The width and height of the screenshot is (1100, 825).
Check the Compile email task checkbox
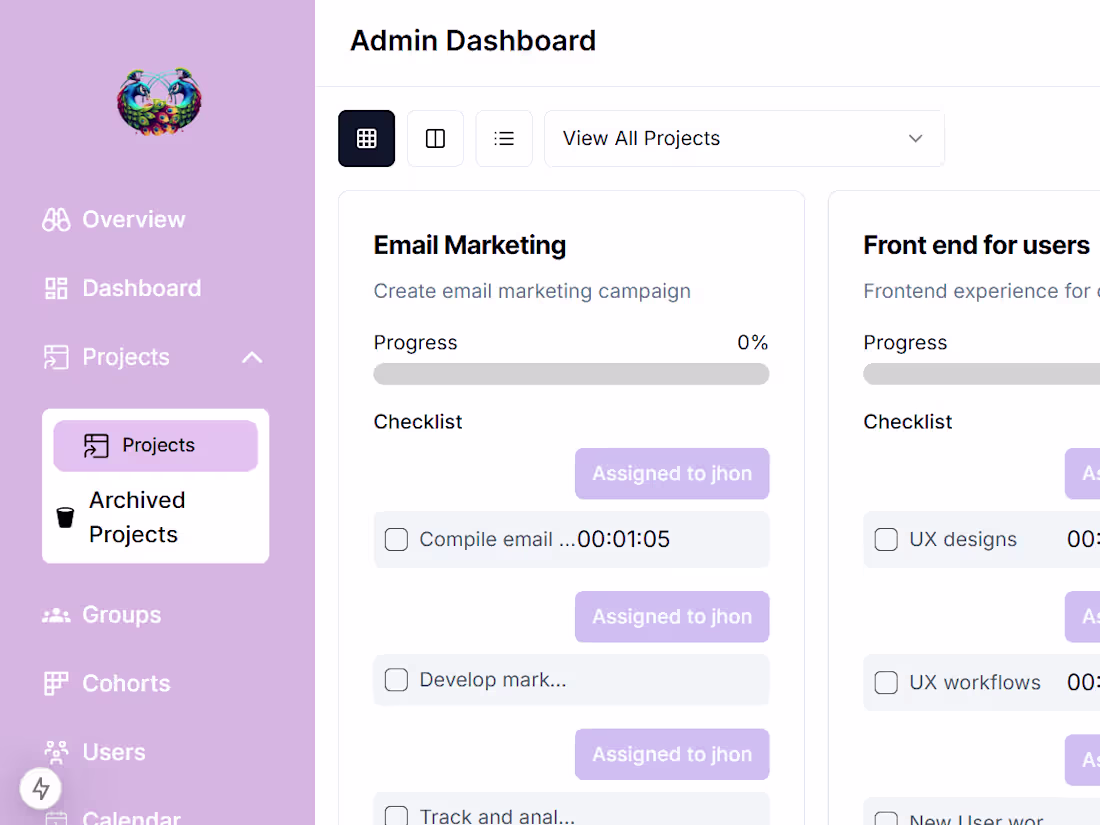pos(396,539)
